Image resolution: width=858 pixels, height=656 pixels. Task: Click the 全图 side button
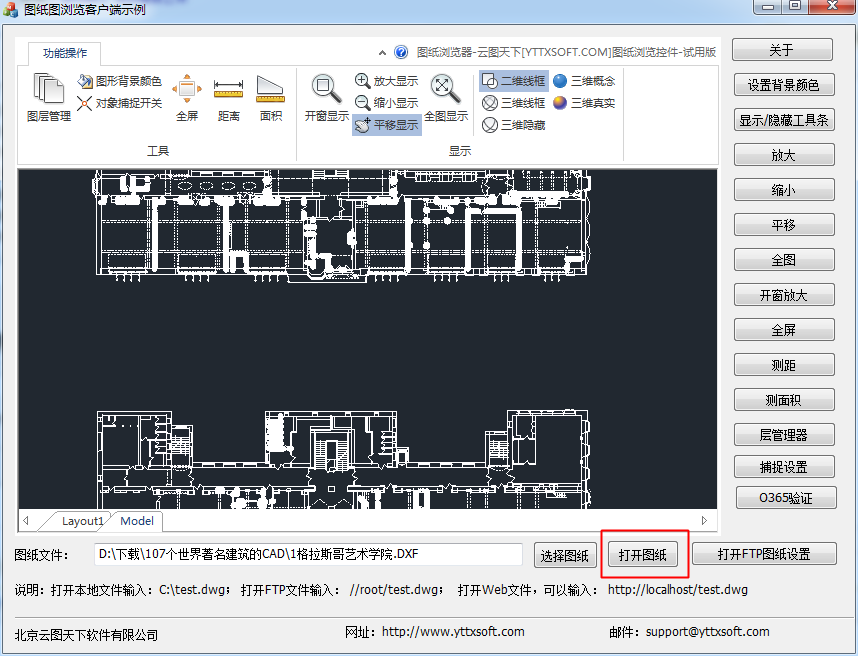(x=784, y=260)
